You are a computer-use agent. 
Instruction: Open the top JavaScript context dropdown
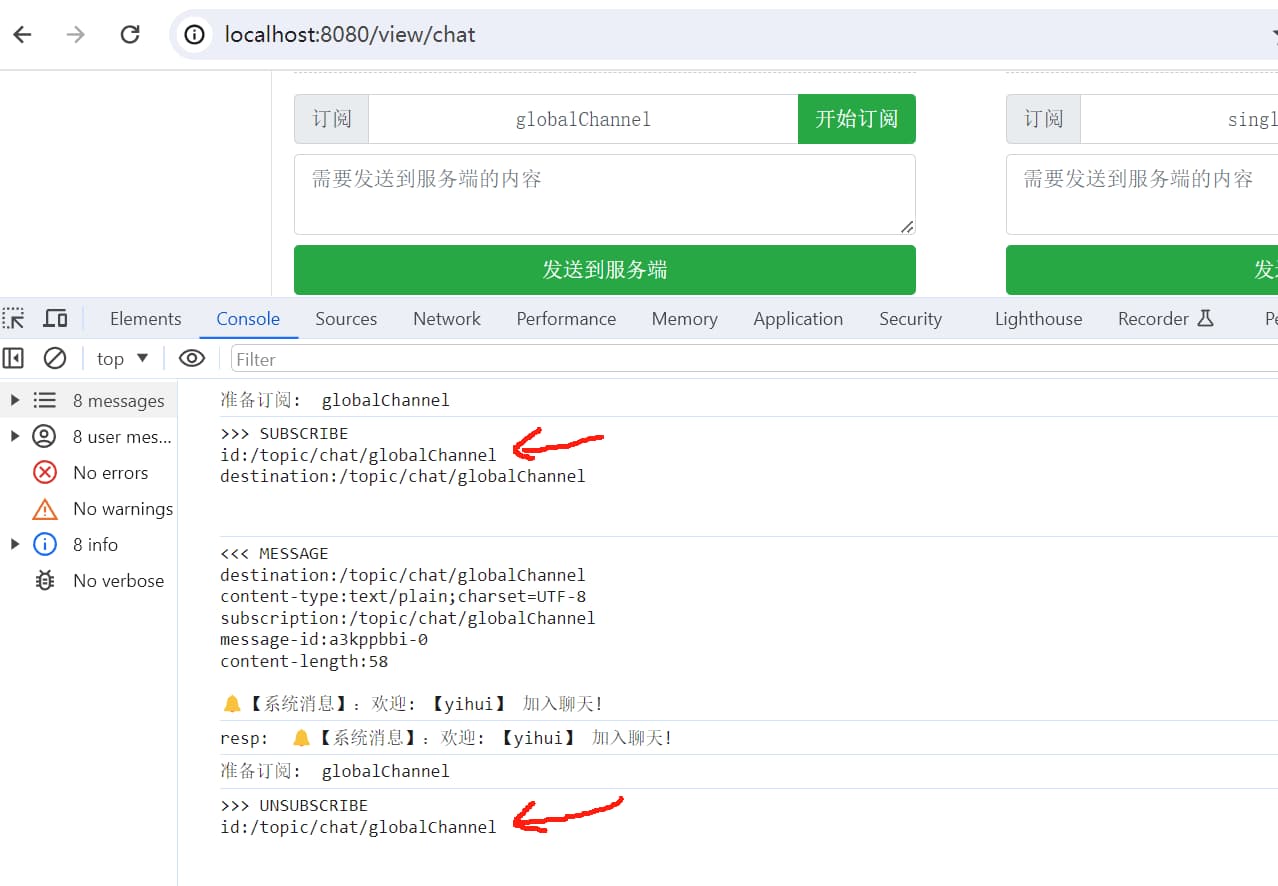(122, 358)
